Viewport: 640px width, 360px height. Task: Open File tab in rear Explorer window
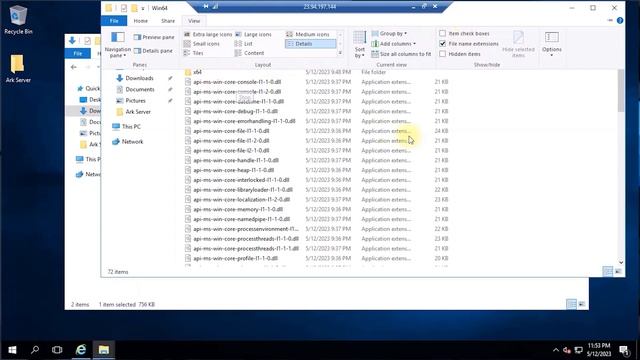click(x=78, y=53)
